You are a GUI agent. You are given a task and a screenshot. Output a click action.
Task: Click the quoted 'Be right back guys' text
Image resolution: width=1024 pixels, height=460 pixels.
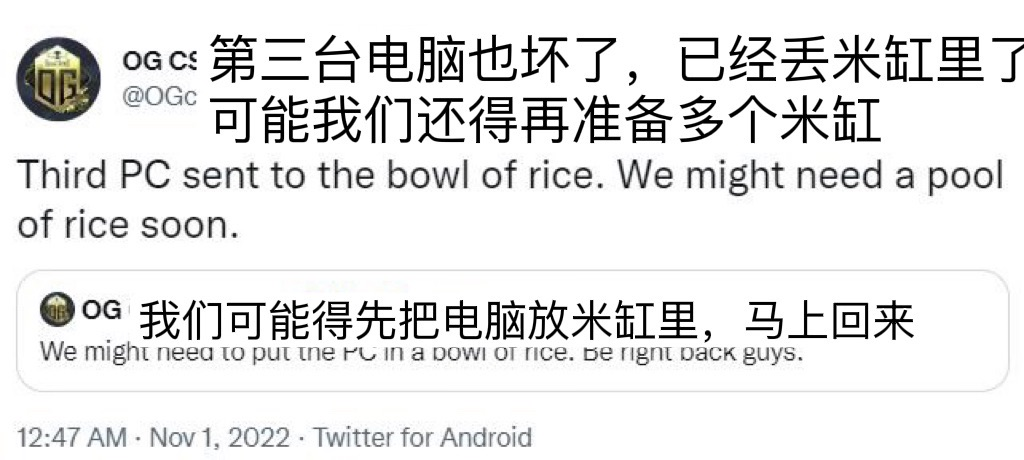[690, 353]
